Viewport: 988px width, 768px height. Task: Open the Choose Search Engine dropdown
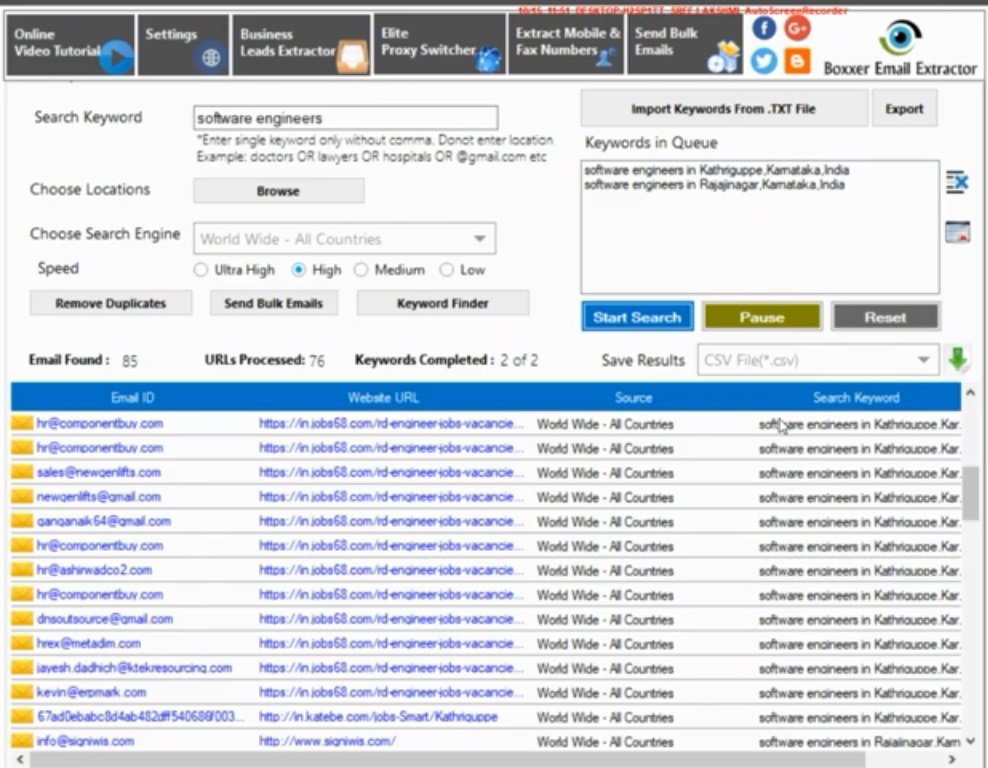[x=345, y=239]
